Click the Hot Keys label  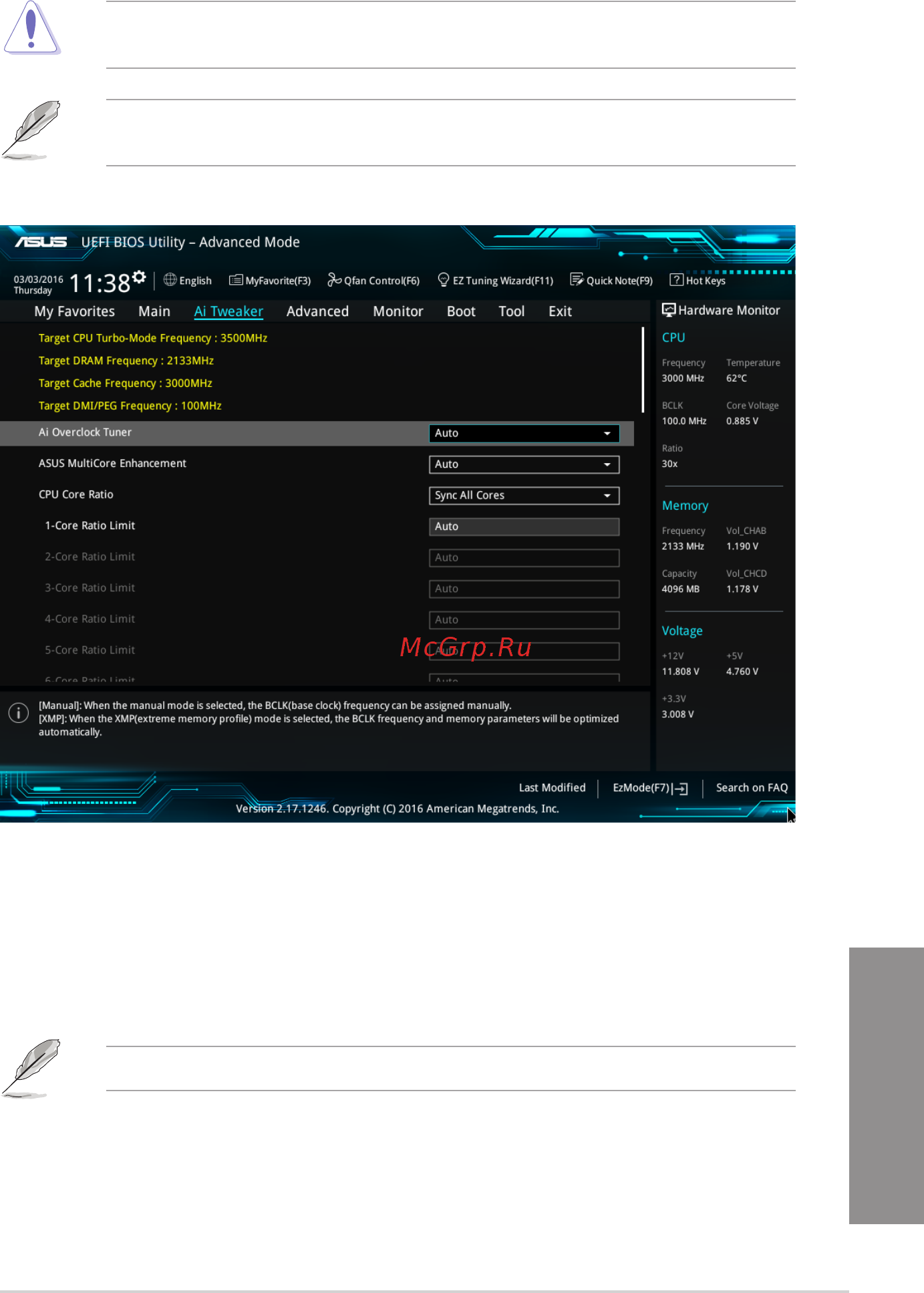pos(706,281)
